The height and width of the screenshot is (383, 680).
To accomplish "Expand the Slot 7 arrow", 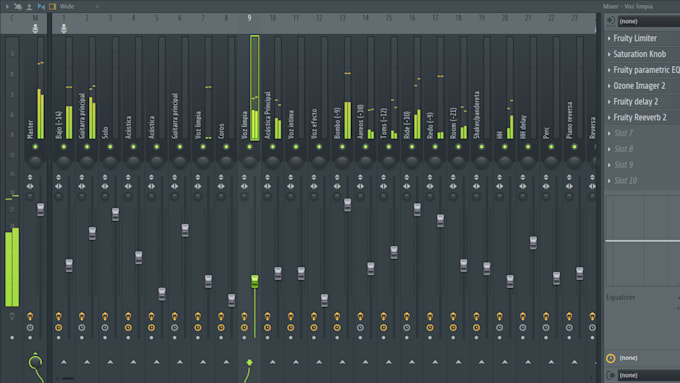I will pyautogui.click(x=609, y=133).
